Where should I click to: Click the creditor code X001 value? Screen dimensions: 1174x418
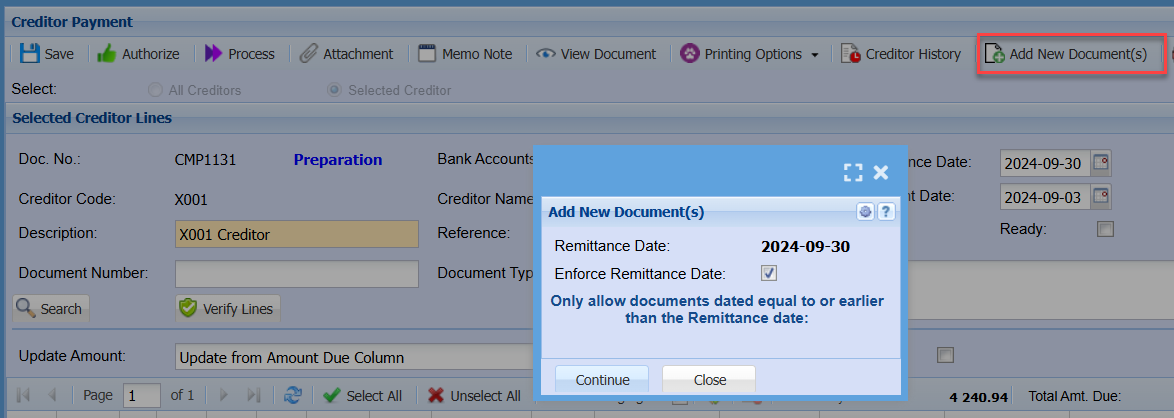point(191,199)
